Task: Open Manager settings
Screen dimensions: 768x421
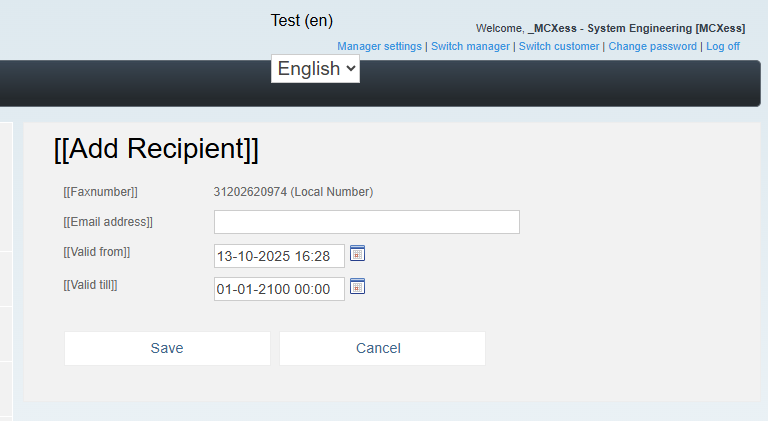Action: tap(379, 46)
